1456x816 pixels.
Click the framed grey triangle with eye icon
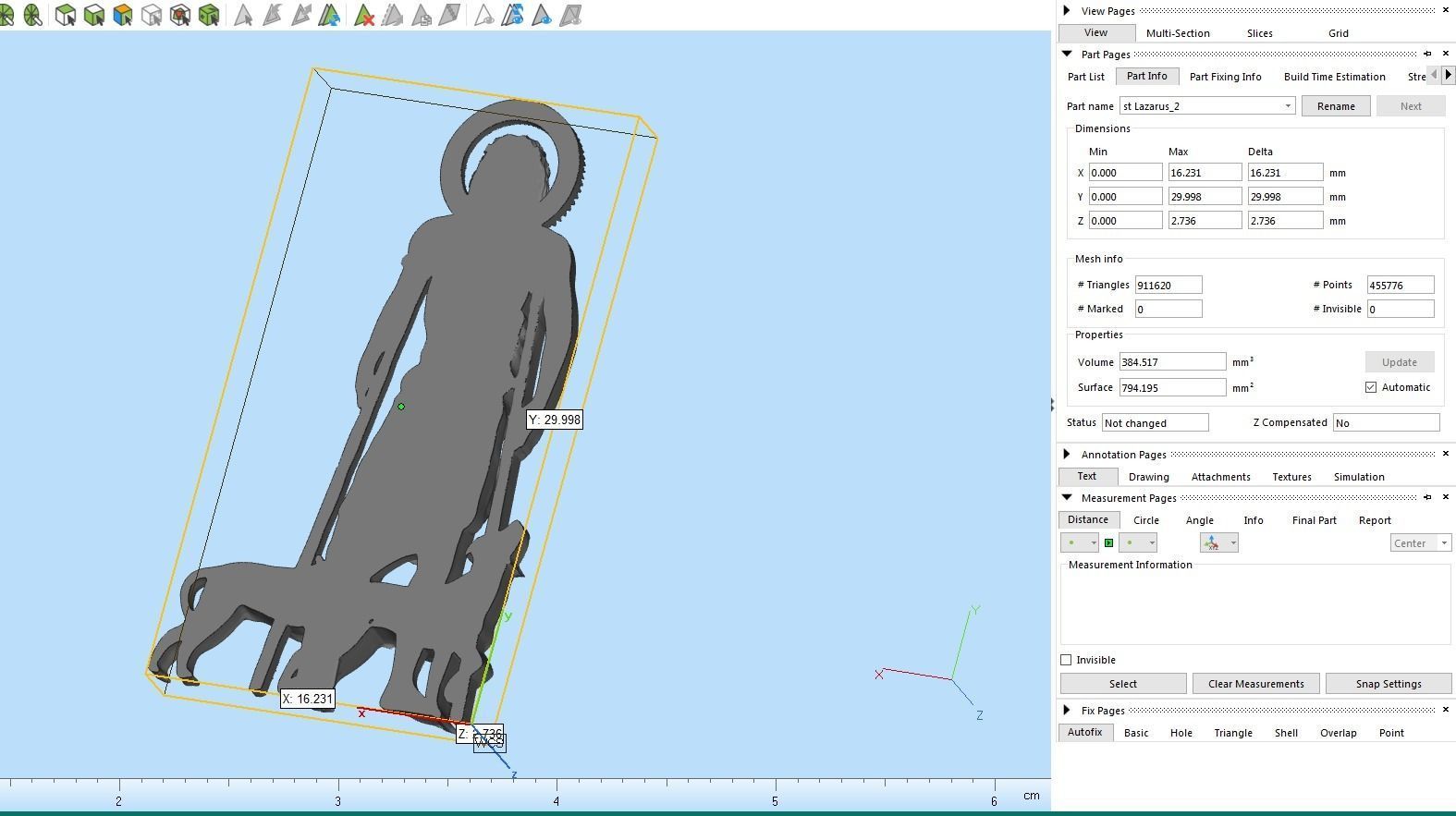point(571,15)
